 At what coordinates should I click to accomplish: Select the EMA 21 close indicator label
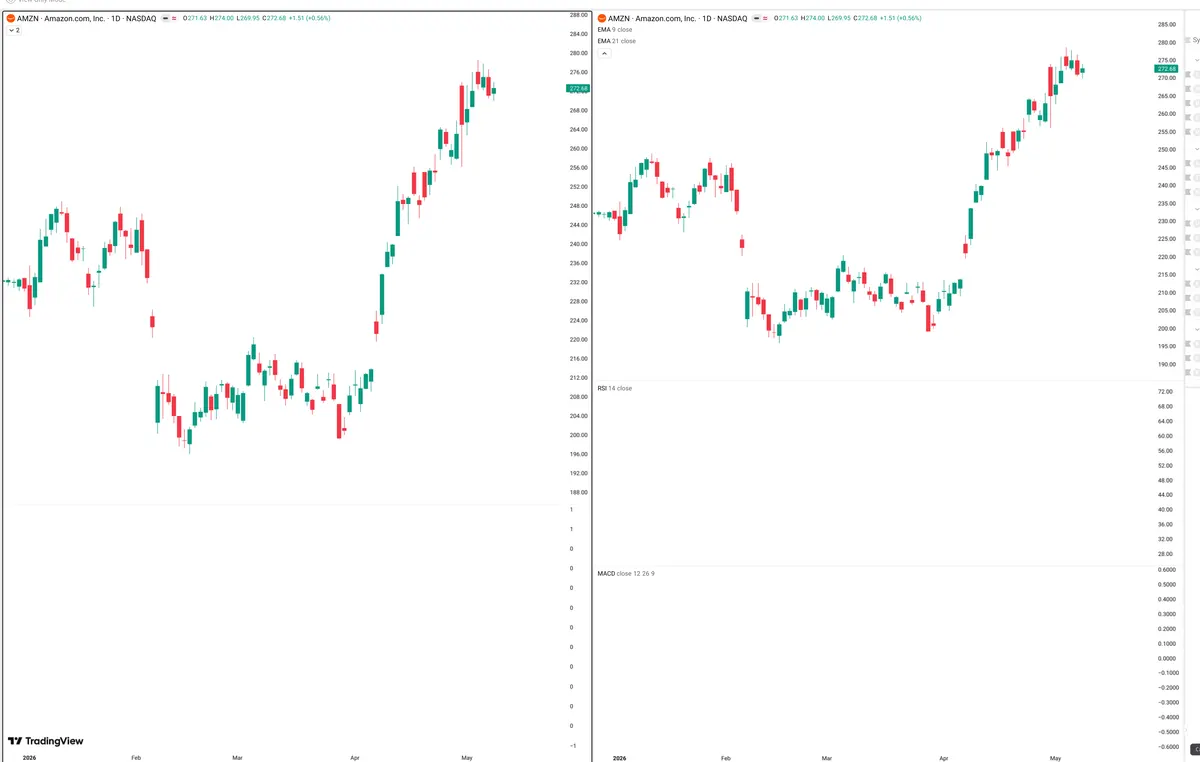(x=616, y=41)
